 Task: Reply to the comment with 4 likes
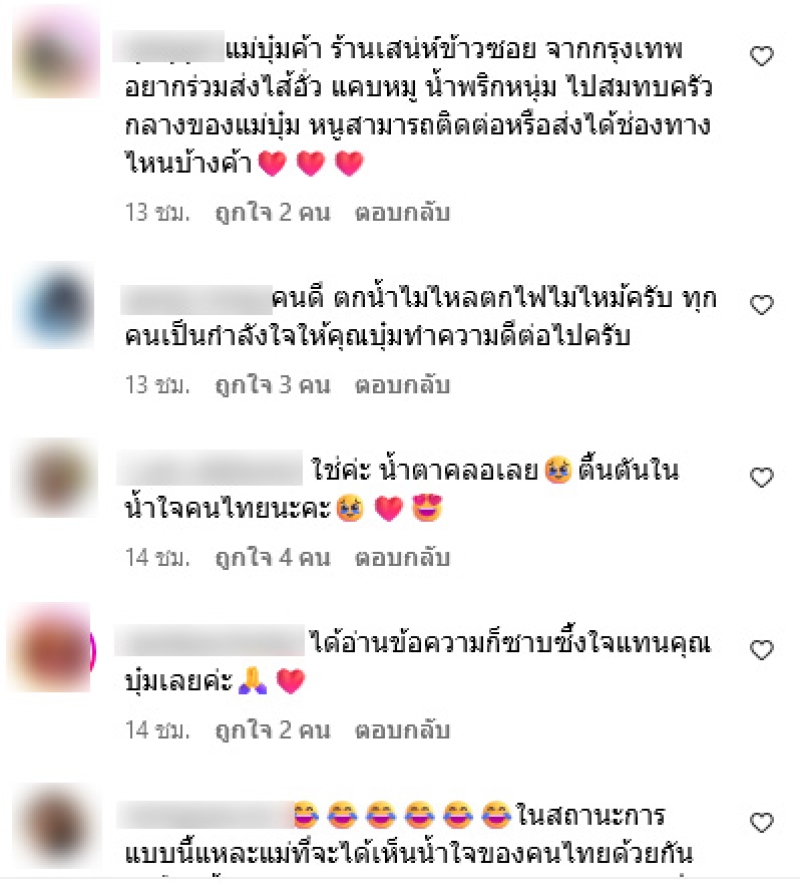point(402,558)
